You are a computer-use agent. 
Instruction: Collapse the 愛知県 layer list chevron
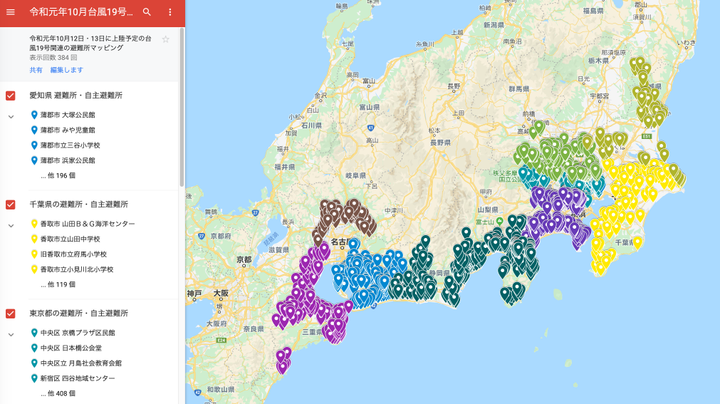tap(11, 117)
